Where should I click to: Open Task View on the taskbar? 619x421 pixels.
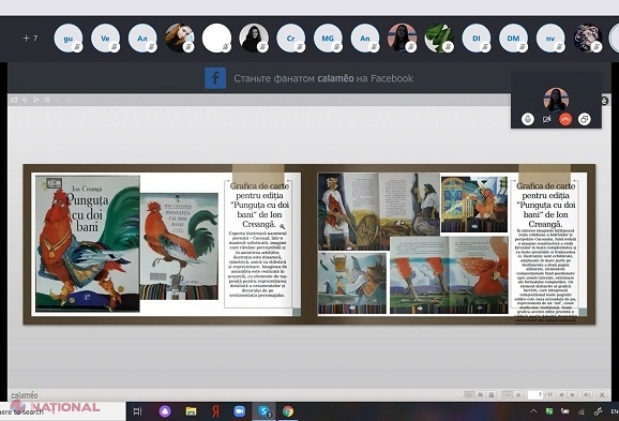point(137,412)
